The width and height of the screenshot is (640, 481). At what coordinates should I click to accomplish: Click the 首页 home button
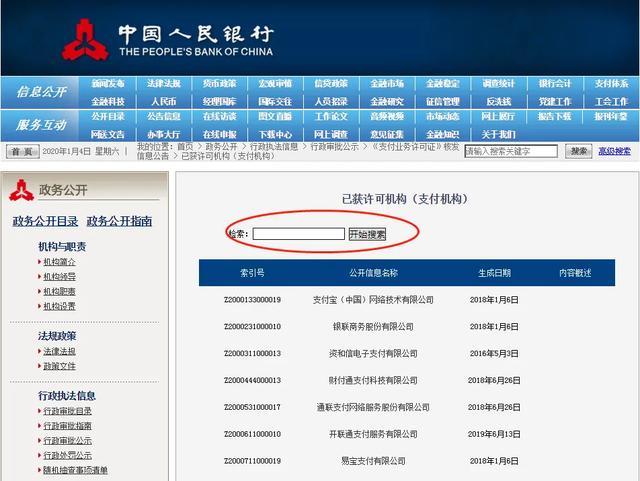tap(22, 151)
